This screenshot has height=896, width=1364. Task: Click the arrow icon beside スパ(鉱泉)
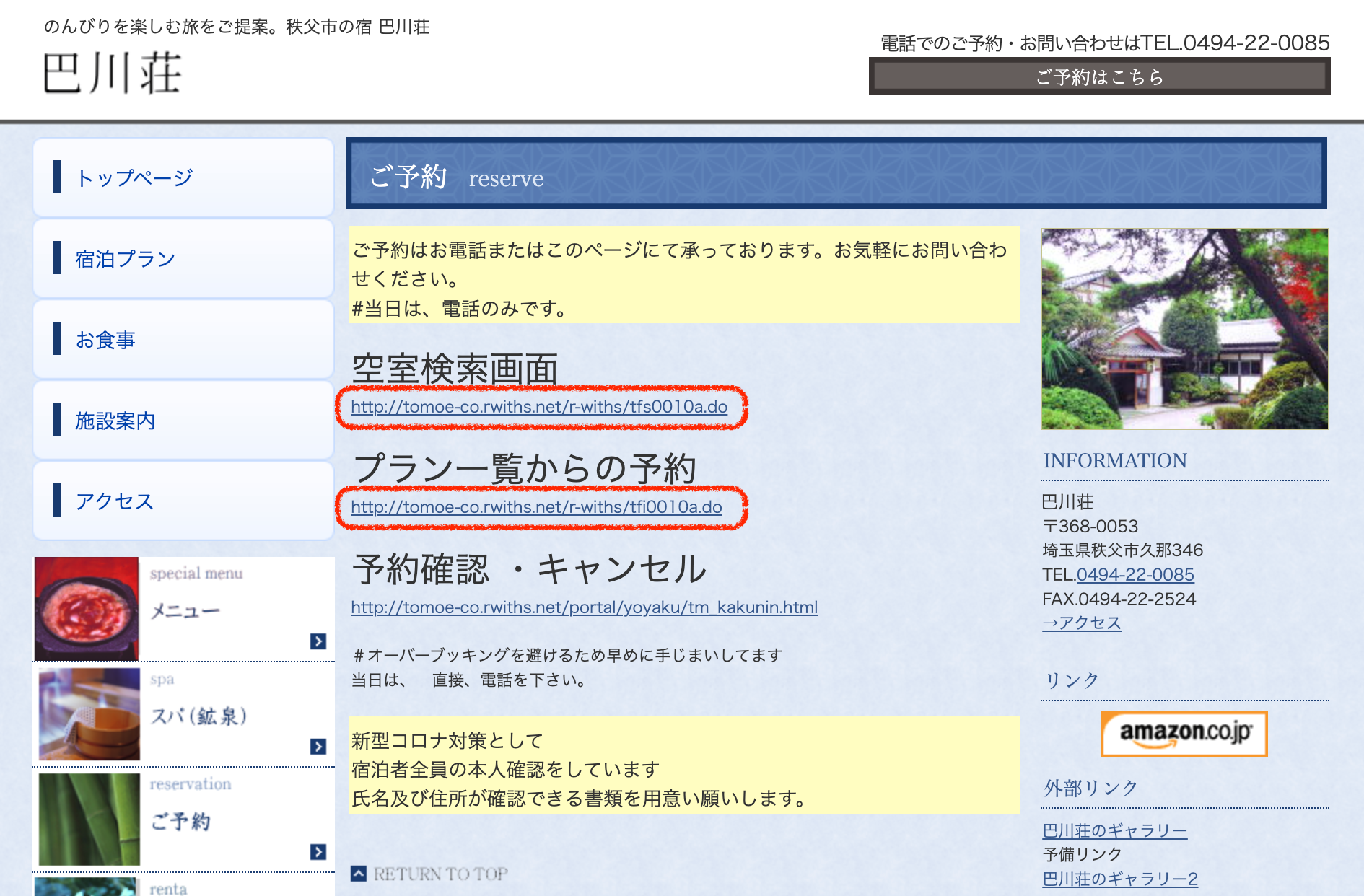(318, 746)
